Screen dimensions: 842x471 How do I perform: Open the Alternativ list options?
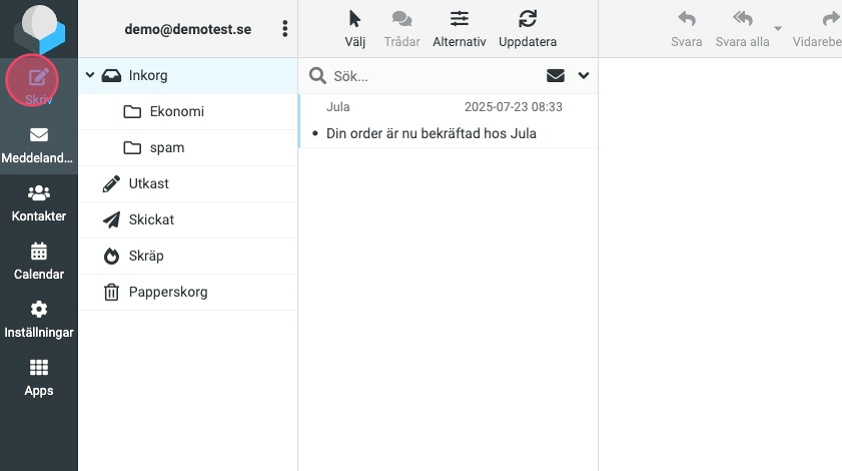coord(459,28)
